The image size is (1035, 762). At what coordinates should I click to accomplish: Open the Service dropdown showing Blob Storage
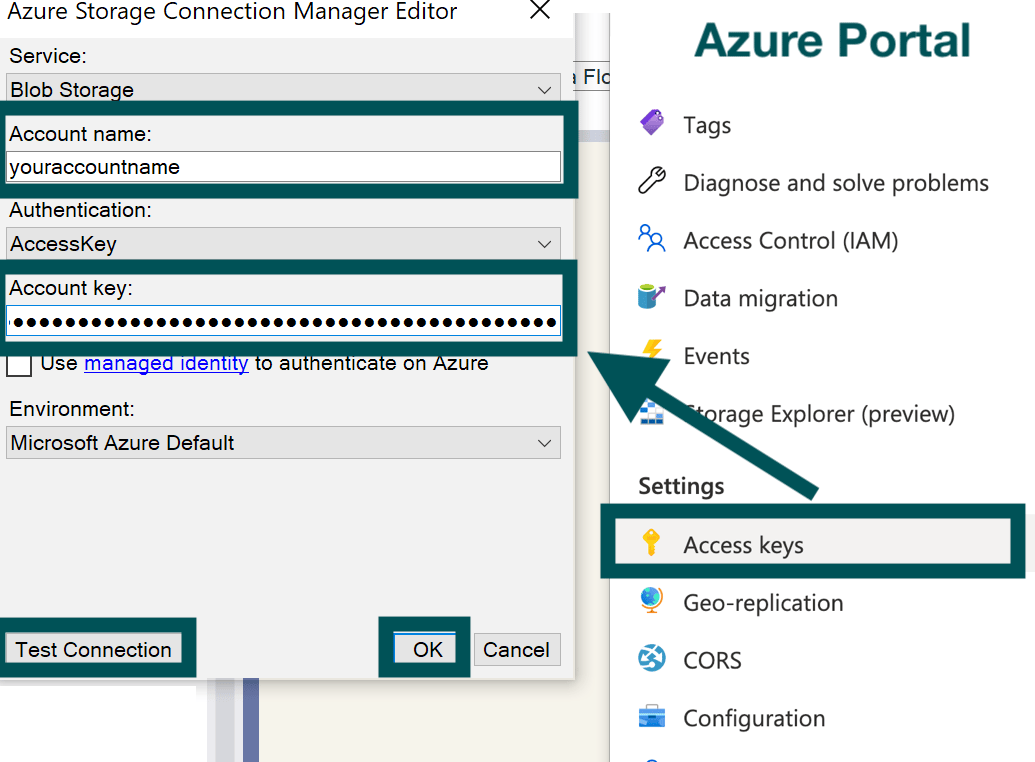click(x=283, y=89)
